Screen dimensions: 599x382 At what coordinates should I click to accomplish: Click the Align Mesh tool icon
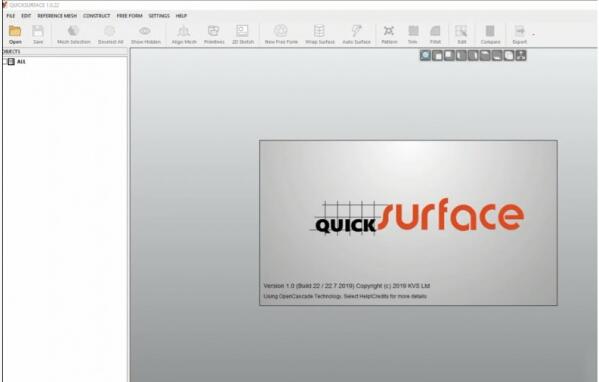point(184,31)
